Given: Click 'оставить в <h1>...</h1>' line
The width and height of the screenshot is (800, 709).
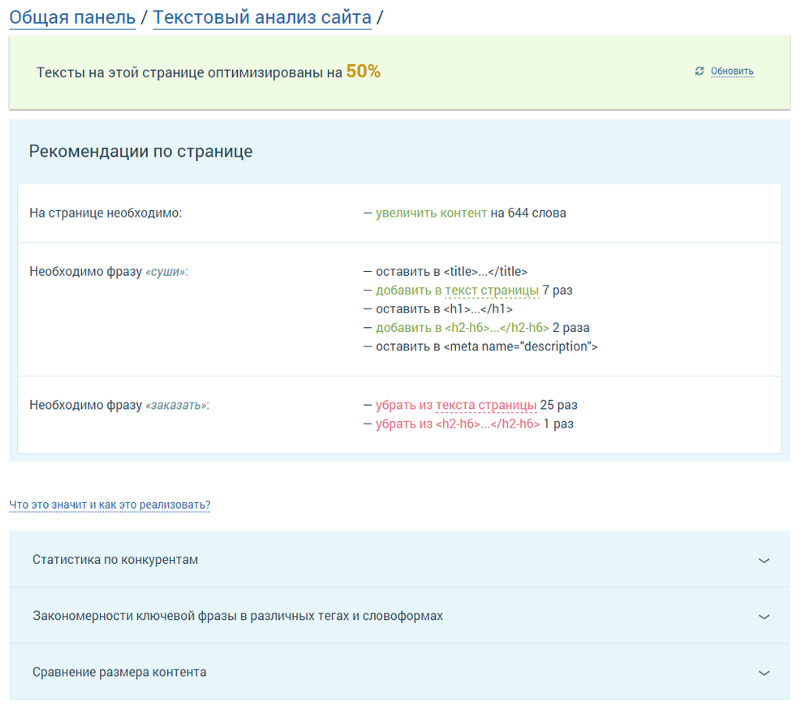Looking at the screenshot, I should pos(444,309).
